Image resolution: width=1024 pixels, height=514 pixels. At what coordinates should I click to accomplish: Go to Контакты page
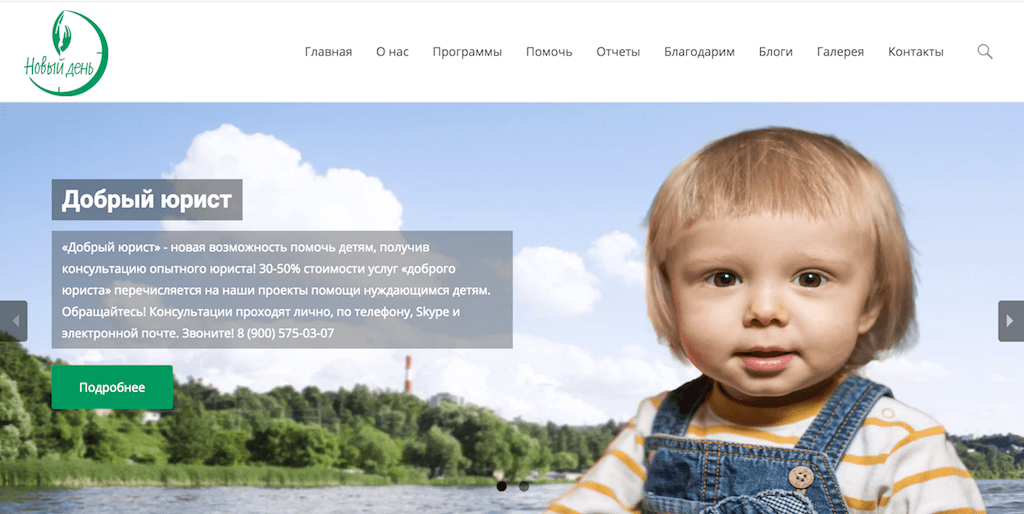(916, 52)
